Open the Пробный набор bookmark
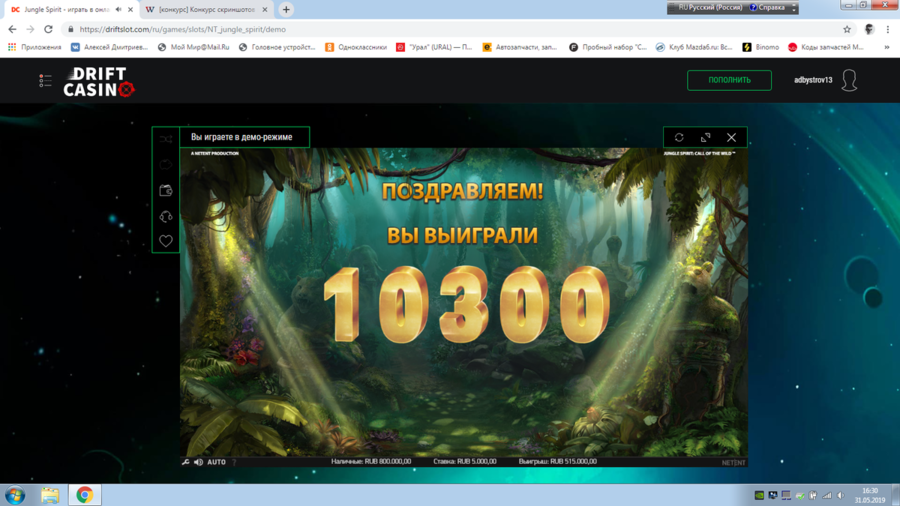The image size is (900, 506). point(608,47)
